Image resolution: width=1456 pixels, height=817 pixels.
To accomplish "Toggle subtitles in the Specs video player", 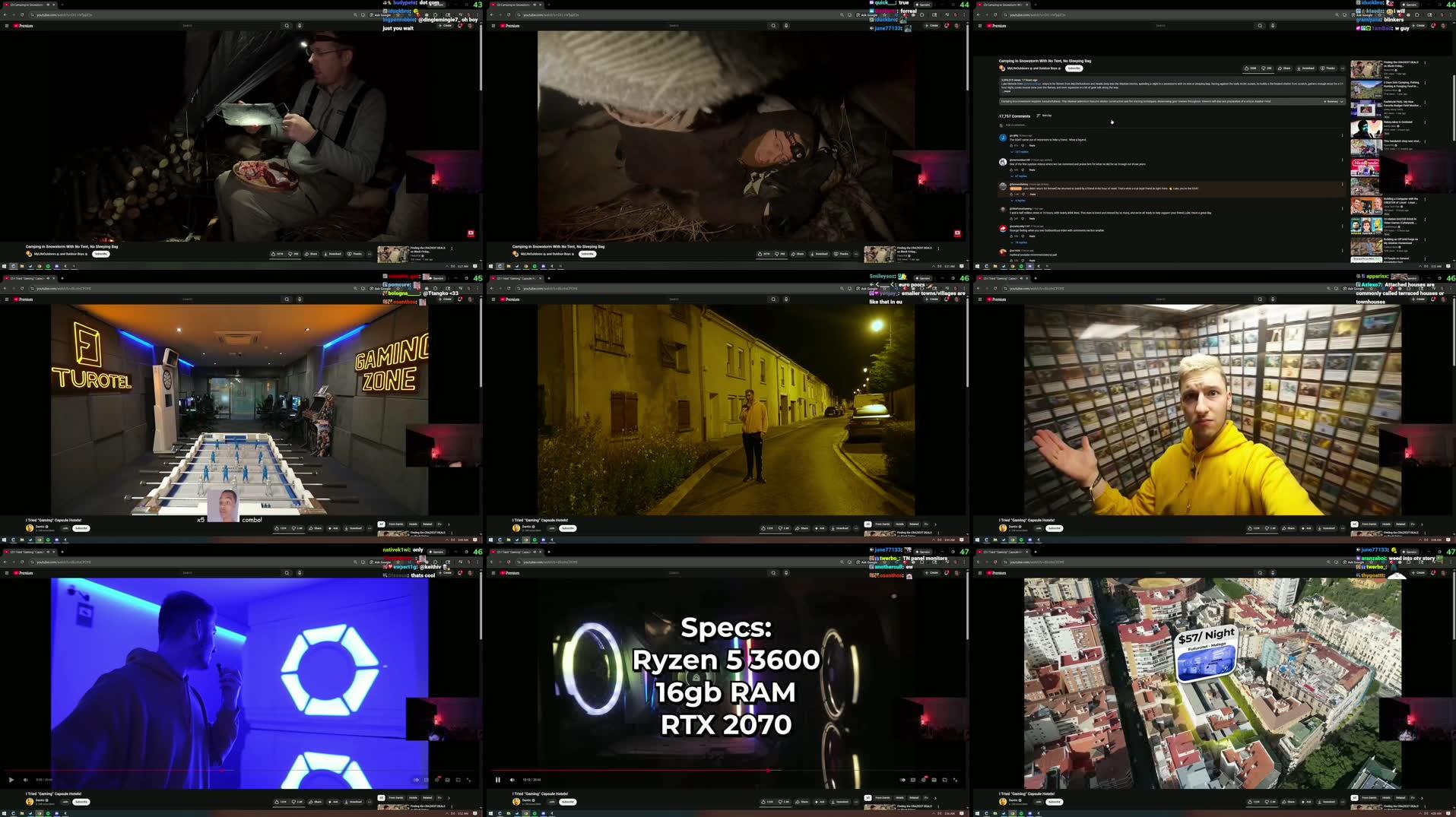I will [x=913, y=780].
